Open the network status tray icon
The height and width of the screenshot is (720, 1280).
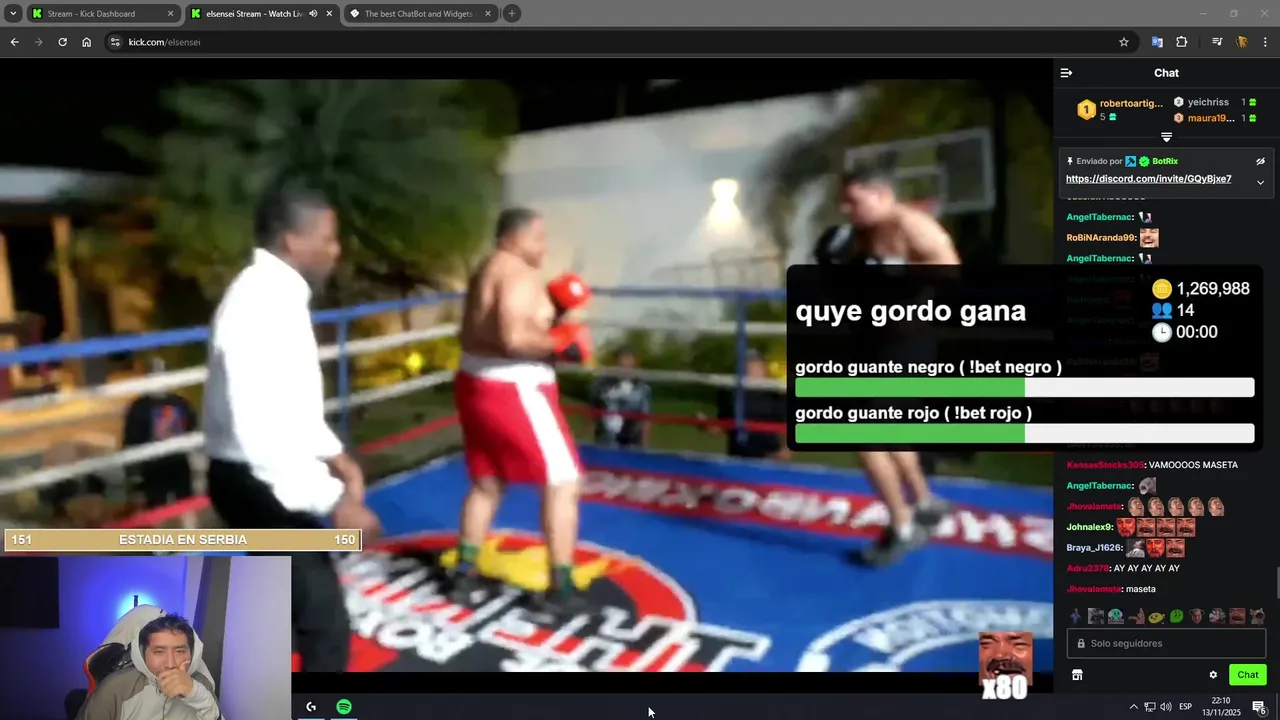pyautogui.click(x=1150, y=707)
